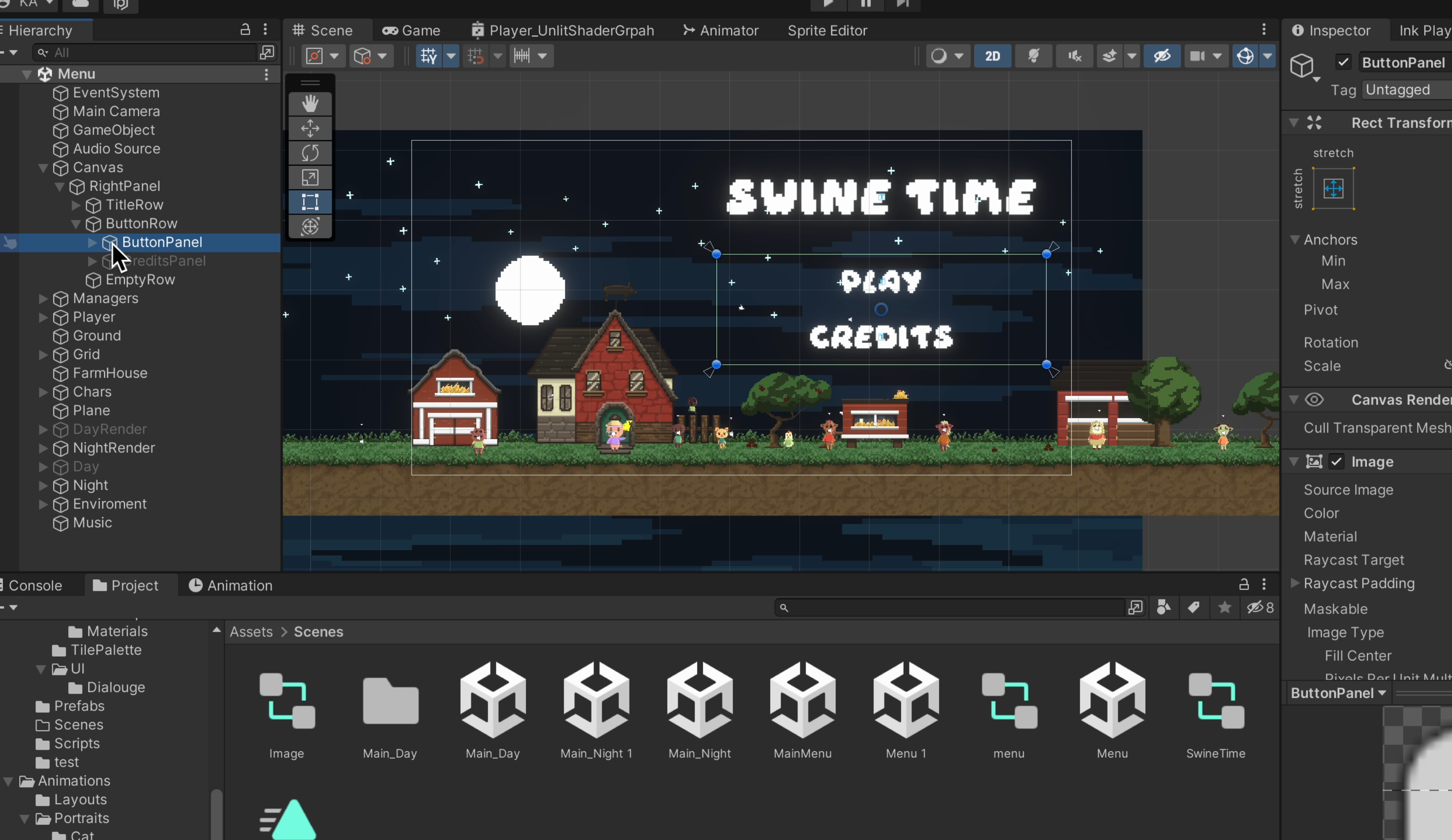Image resolution: width=1452 pixels, height=840 pixels.
Task: Click the anchor preset stretch box
Action: pos(1333,188)
